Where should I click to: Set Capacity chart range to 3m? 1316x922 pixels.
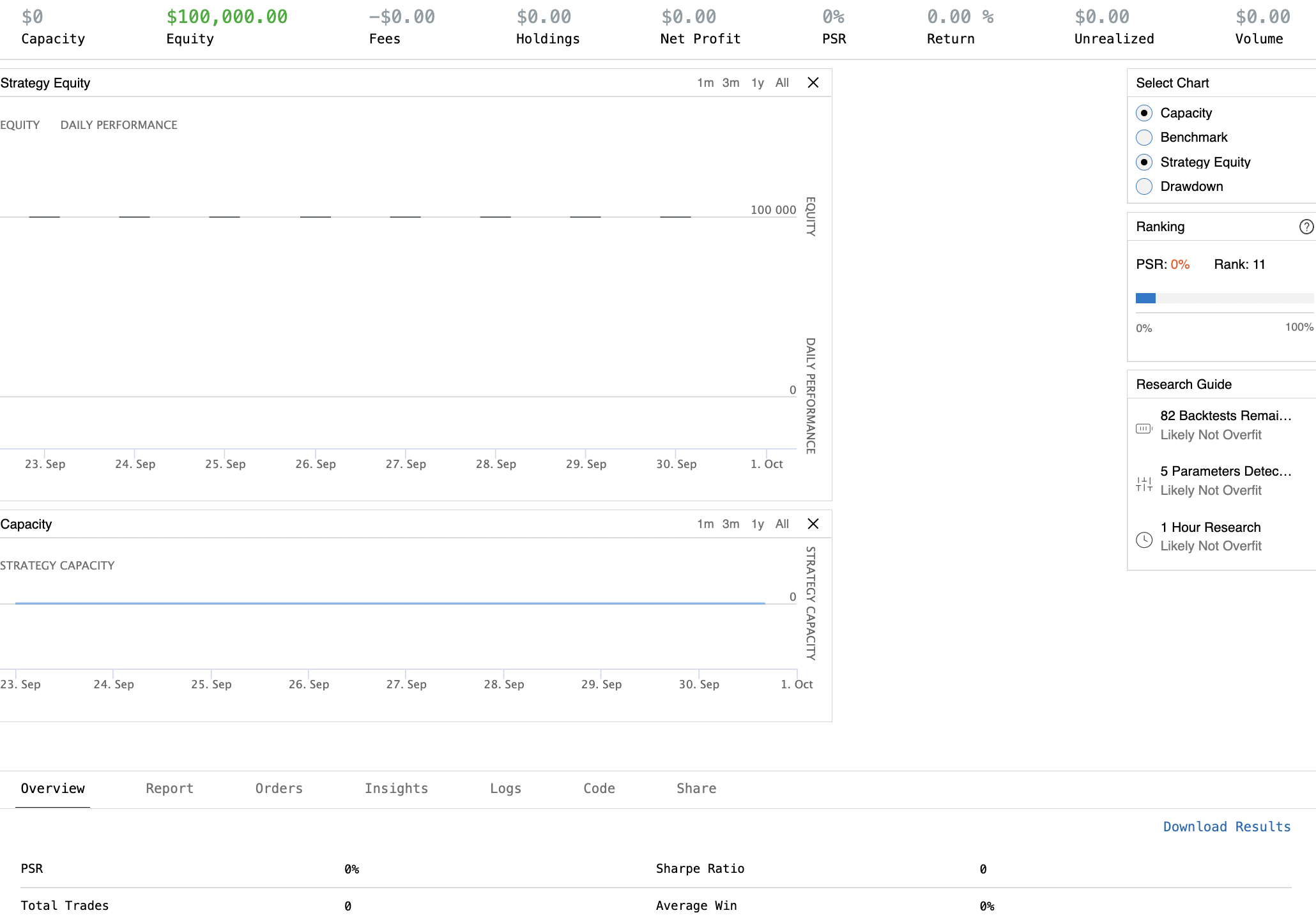pyautogui.click(x=730, y=524)
